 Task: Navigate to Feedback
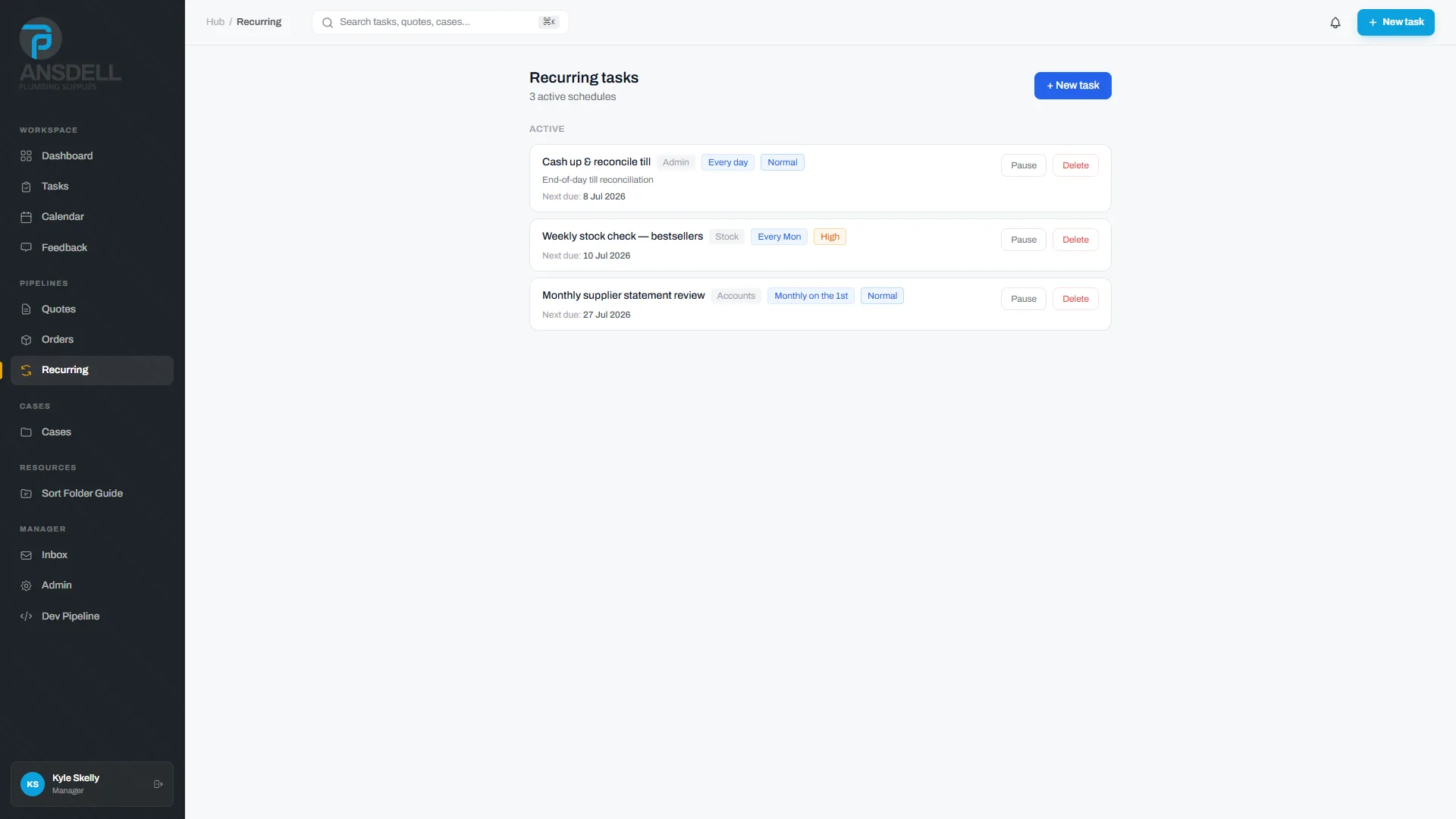(x=92, y=248)
